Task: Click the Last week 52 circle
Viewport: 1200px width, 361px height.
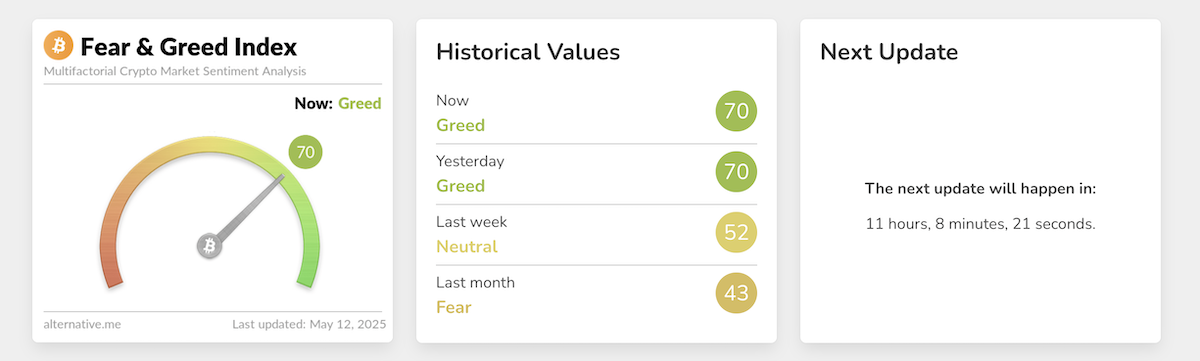Action: pyautogui.click(x=736, y=233)
